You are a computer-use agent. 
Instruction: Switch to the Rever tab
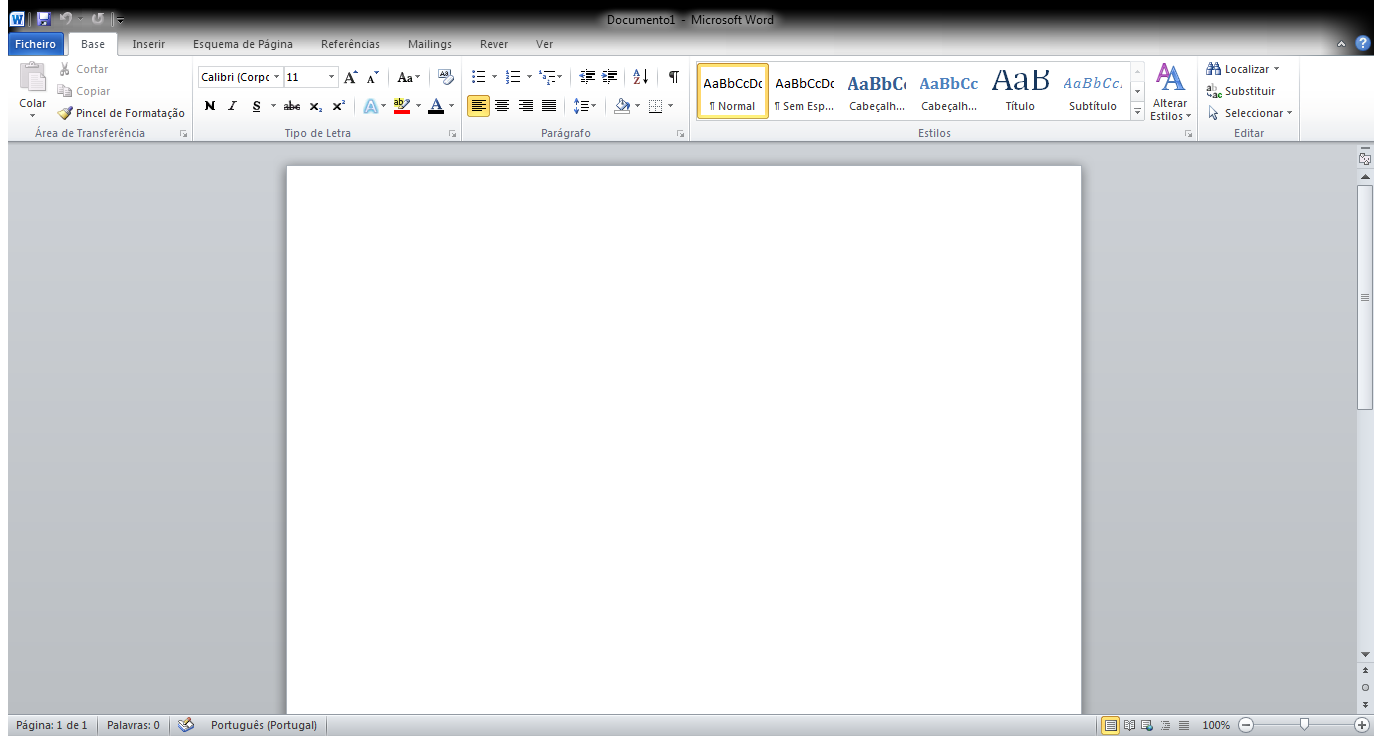pyautogui.click(x=494, y=44)
